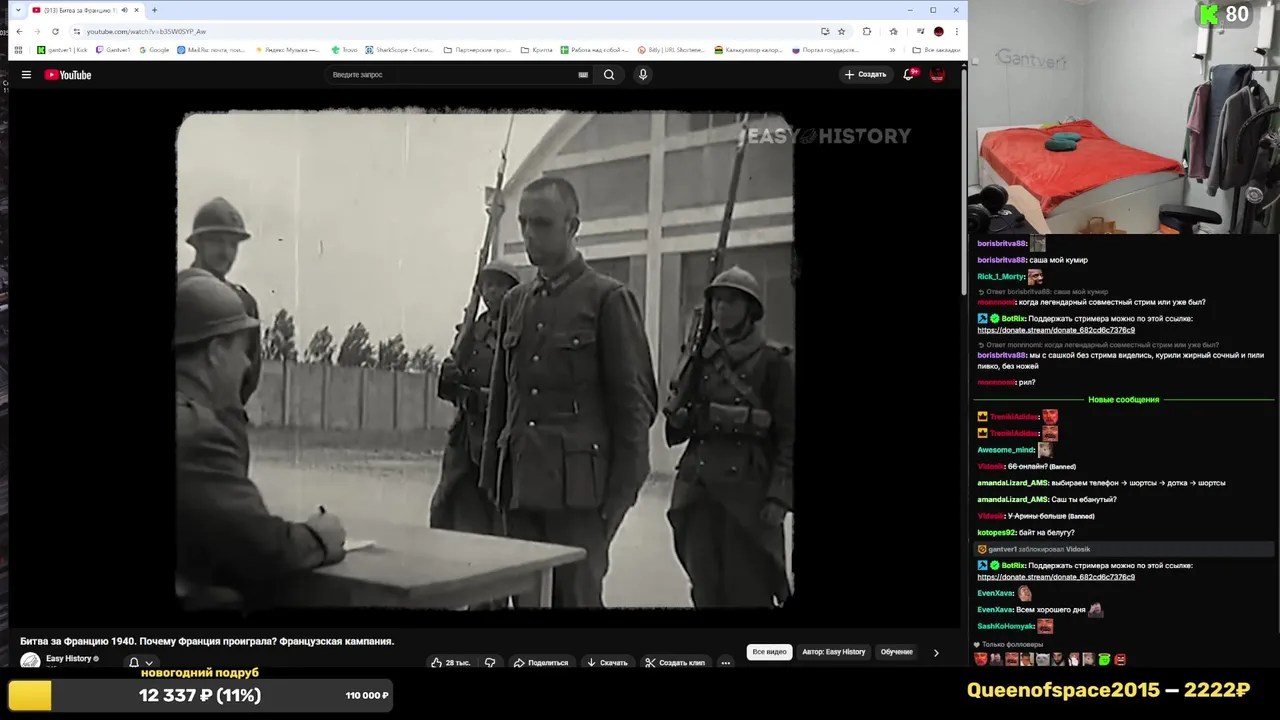
Task: Click the donation goal progress bar
Action: coord(199,695)
